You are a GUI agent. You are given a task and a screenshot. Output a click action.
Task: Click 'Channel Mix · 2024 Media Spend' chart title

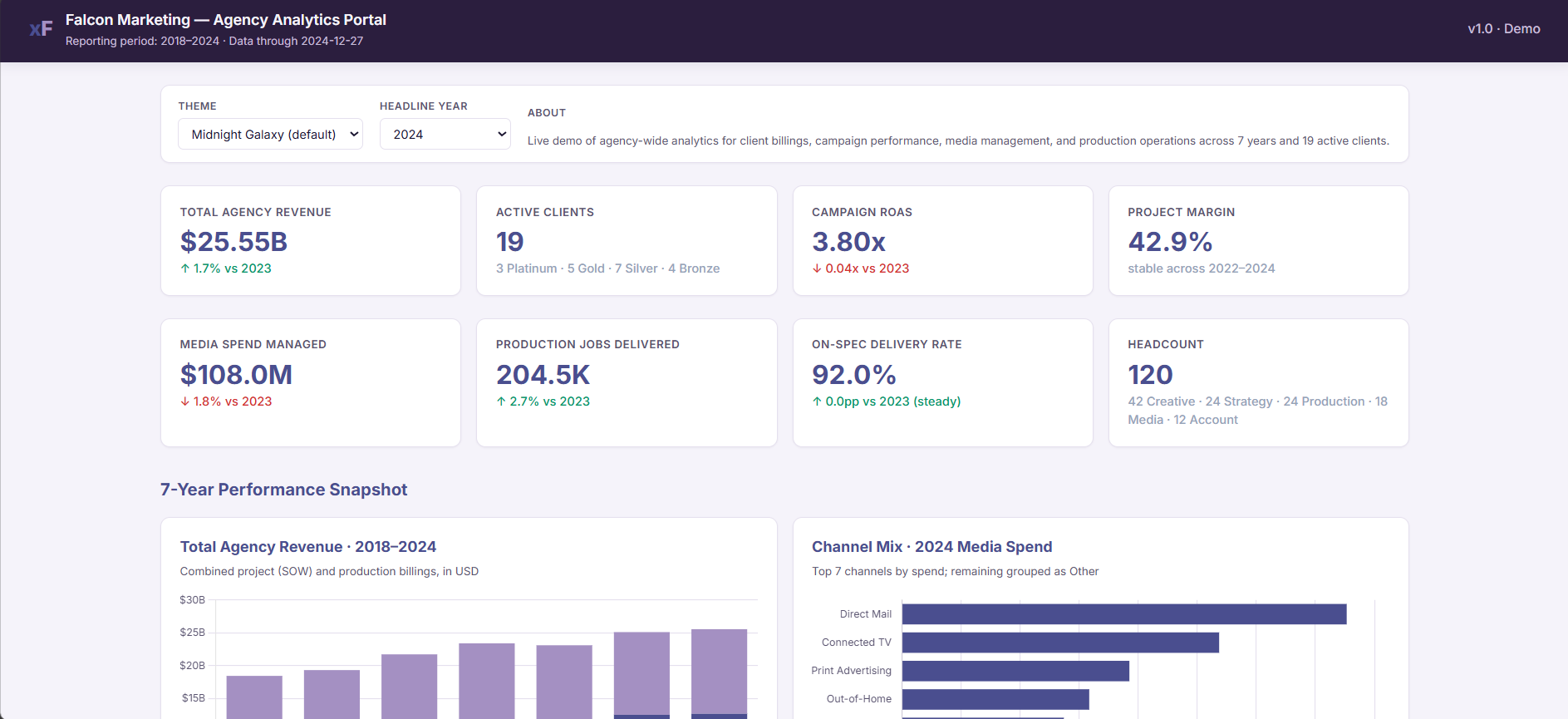coord(931,546)
